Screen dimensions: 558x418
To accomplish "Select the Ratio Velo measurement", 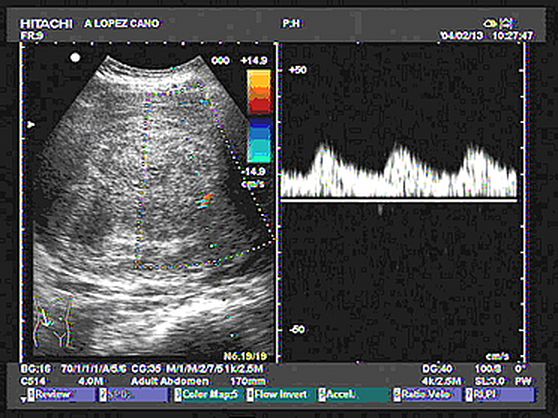I will [x=428, y=395].
